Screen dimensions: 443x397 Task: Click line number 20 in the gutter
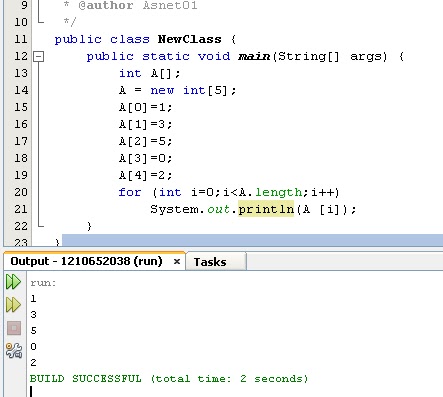(x=21, y=192)
